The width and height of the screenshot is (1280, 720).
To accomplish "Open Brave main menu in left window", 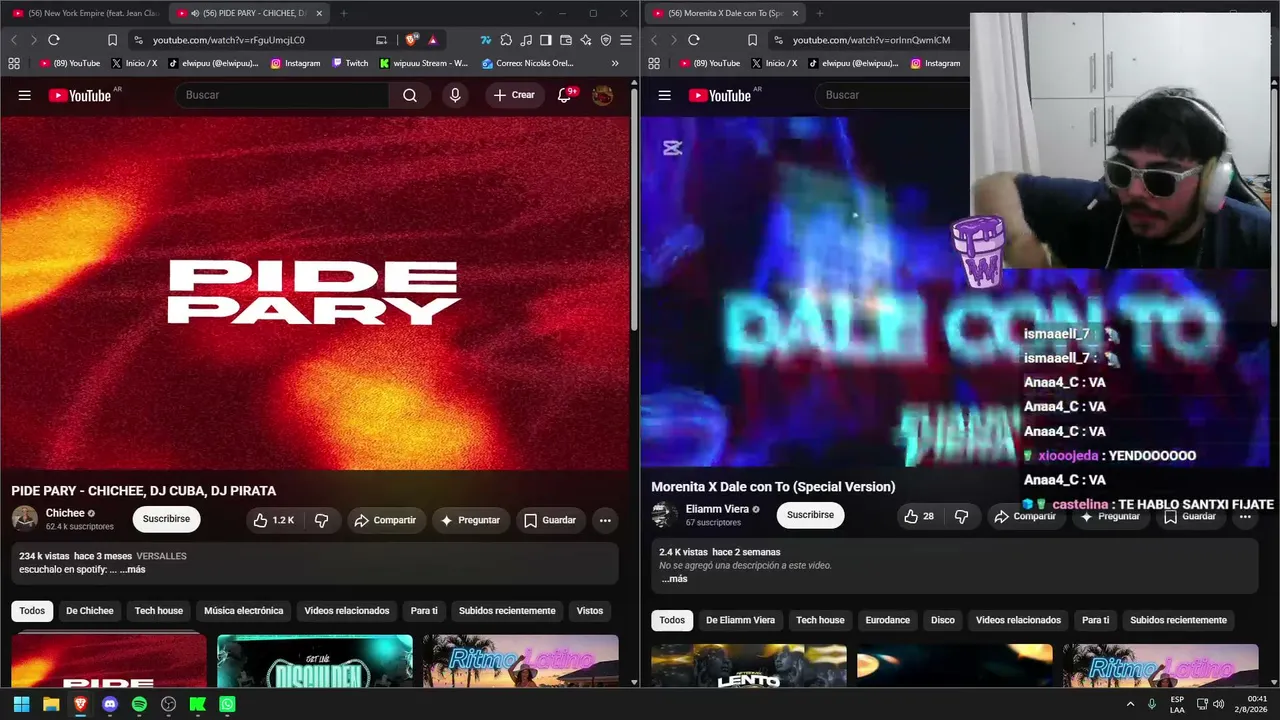I will point(626,40).
